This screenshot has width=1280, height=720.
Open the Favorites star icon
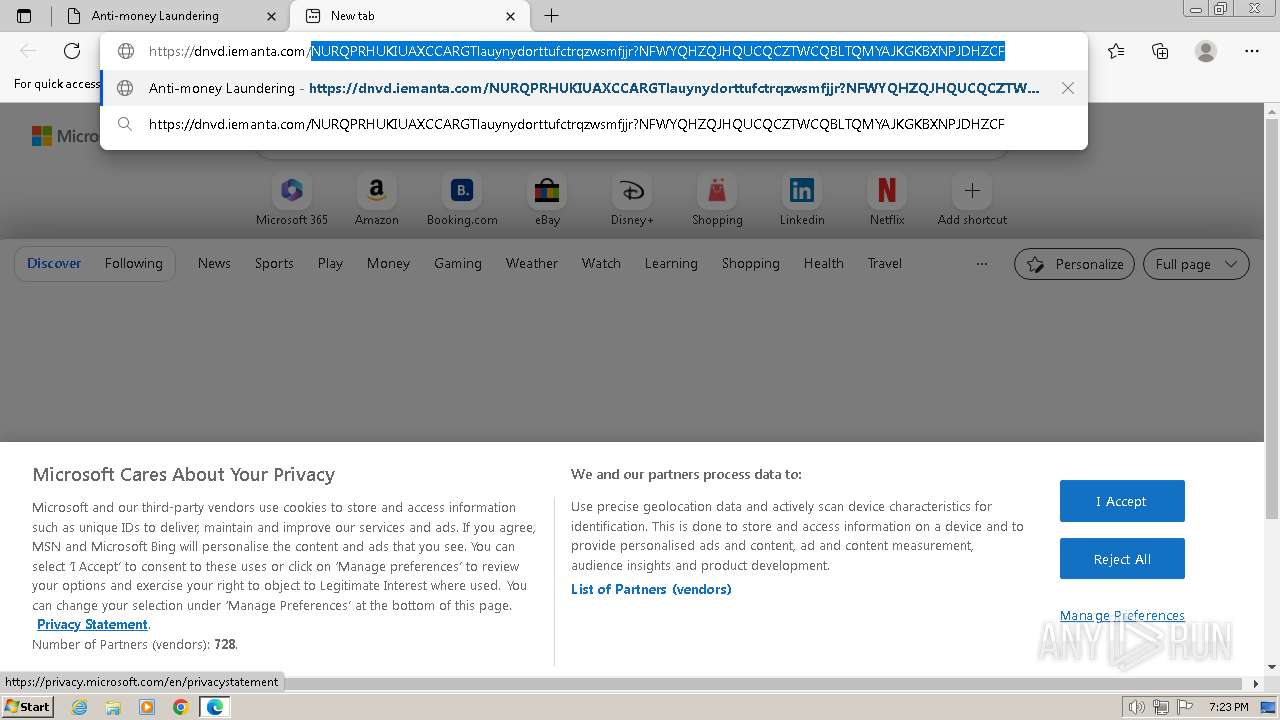(x=1116, y=51)
